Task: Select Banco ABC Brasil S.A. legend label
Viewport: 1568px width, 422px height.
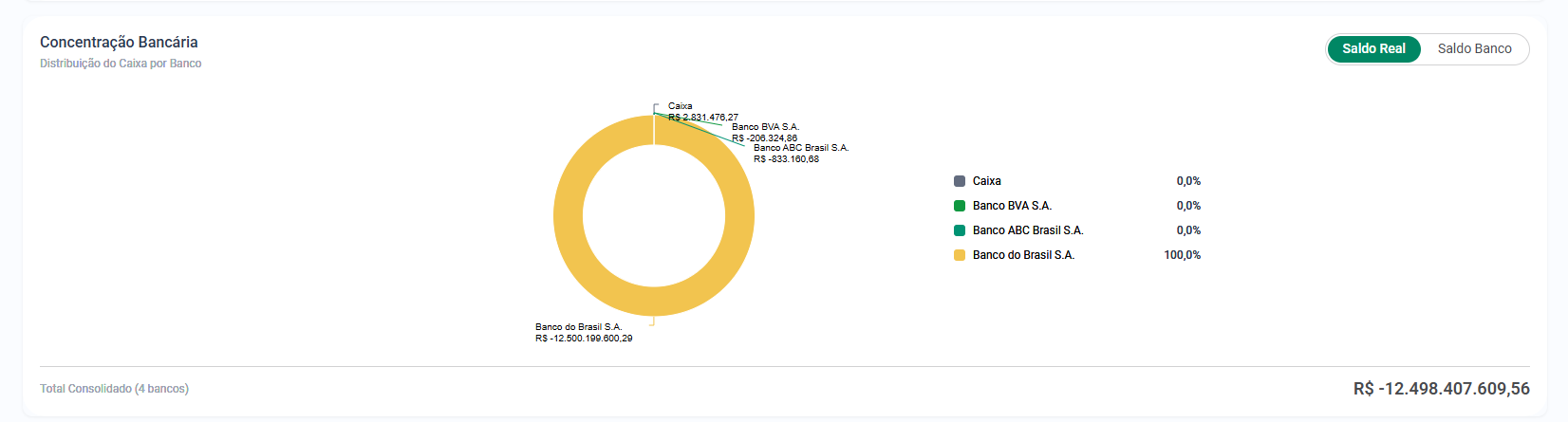Action: [1028, 230]
